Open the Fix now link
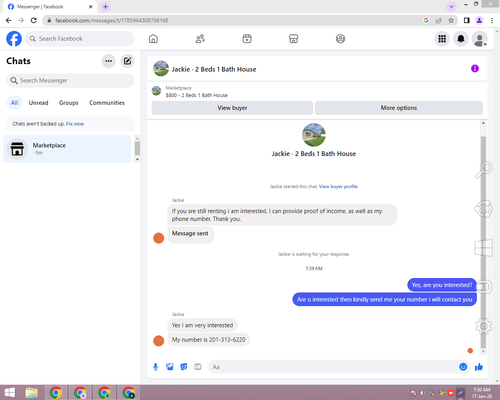The image size is (500, 400). [x=75, y=124]
